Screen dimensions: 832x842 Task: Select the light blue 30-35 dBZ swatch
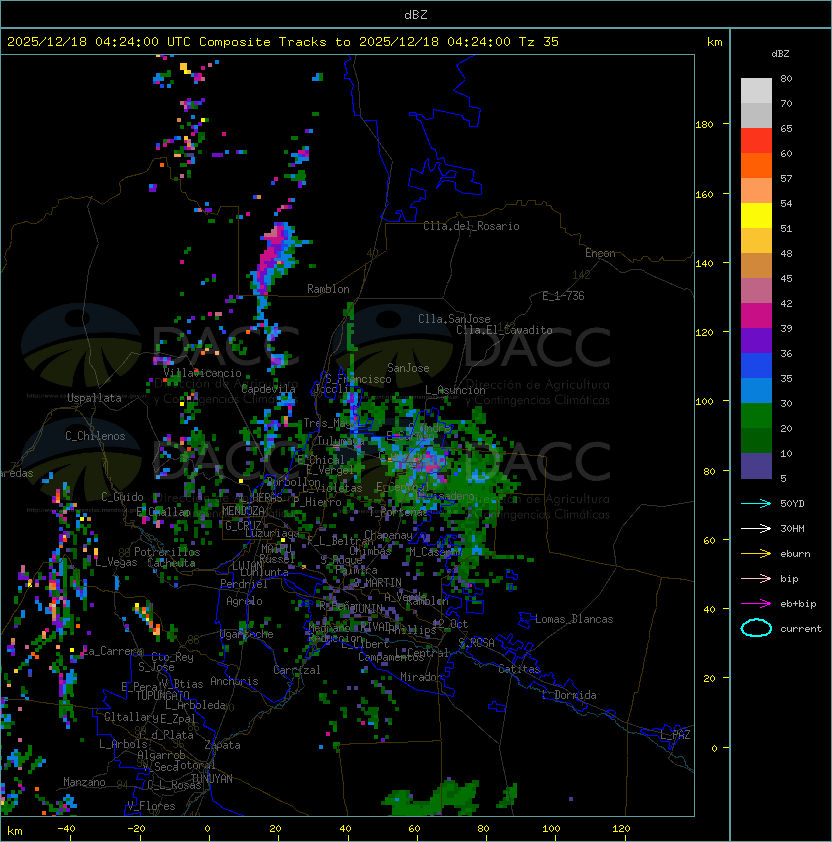pos(756,390)
